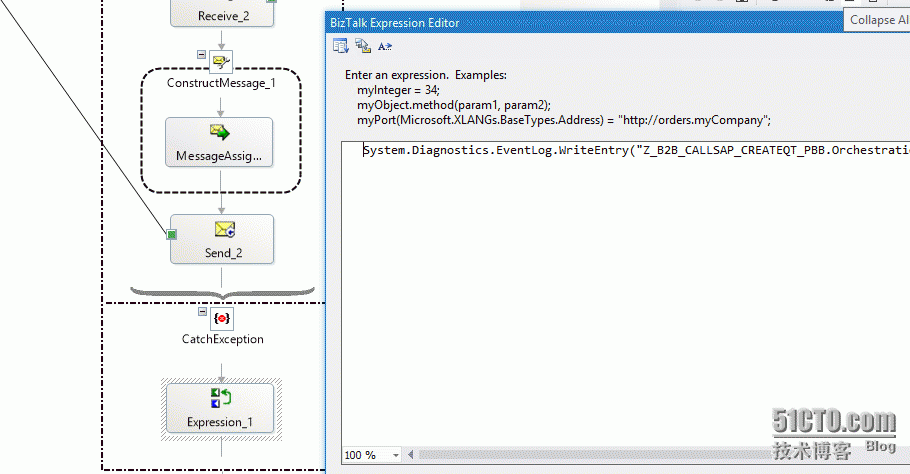Click the CatchException label
Viewport: 910px width, 474px height.
coord(222,339)
